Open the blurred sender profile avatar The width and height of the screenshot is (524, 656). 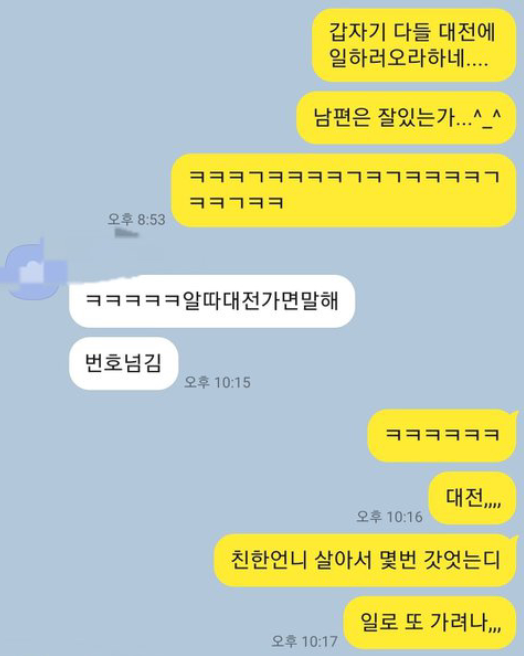[x=33, y=269]
